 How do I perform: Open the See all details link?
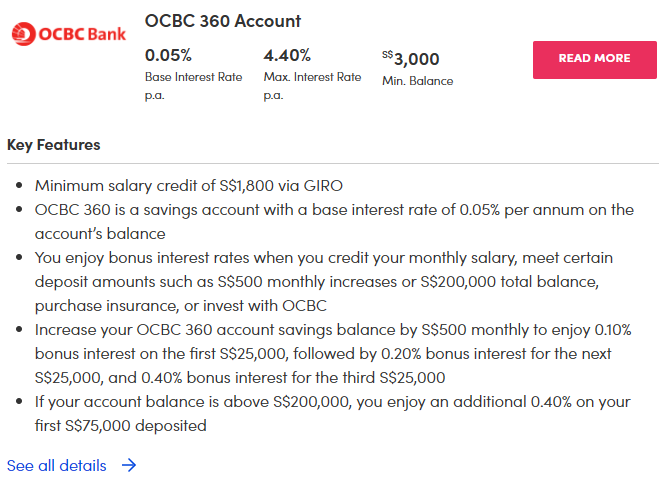click(56, 465)
